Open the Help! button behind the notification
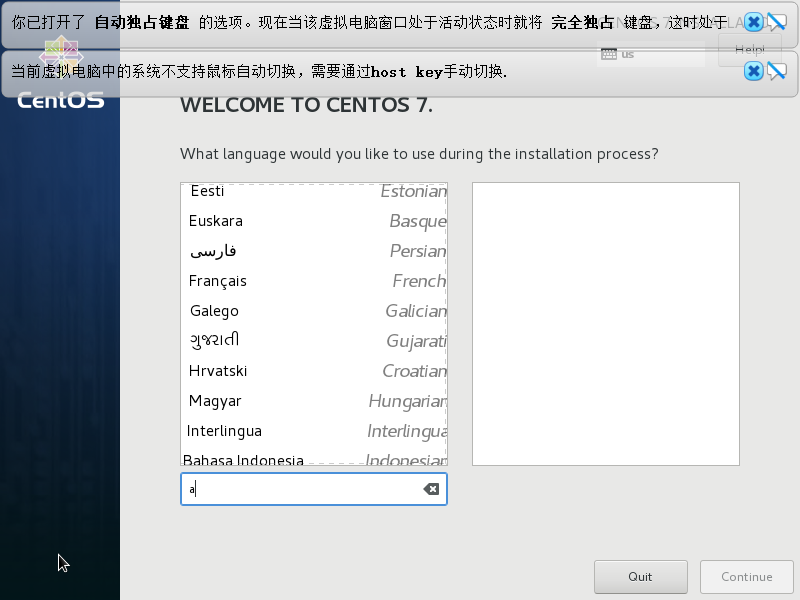 coord(749,50)
